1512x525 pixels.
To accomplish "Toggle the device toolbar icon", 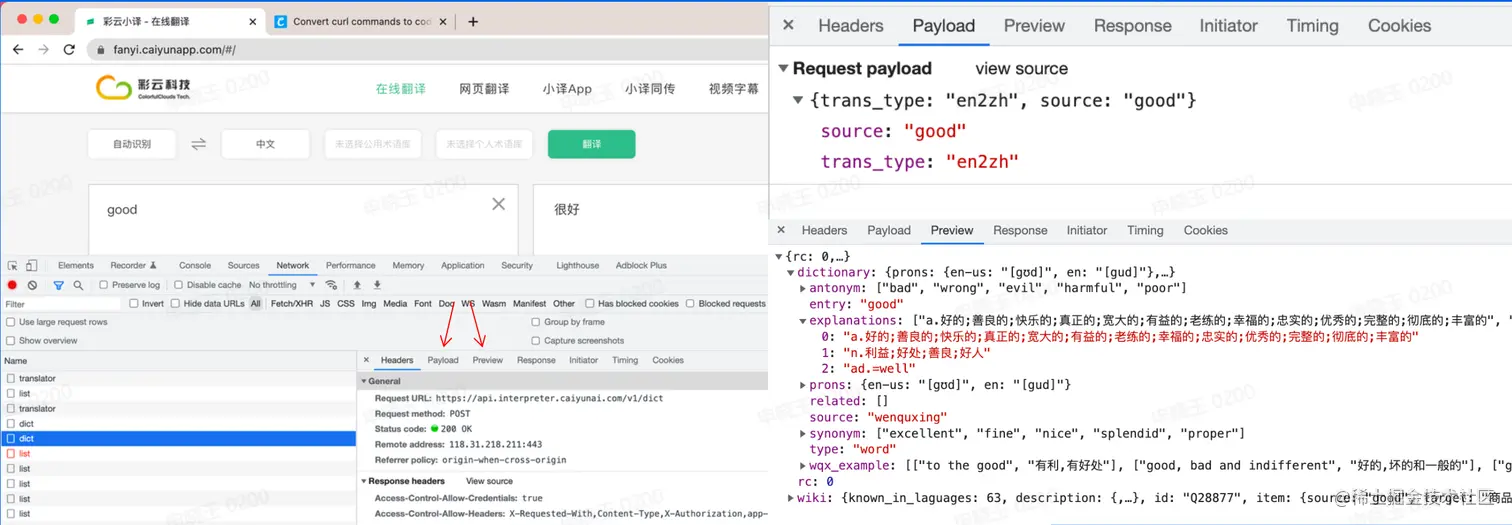I will 31,266.
